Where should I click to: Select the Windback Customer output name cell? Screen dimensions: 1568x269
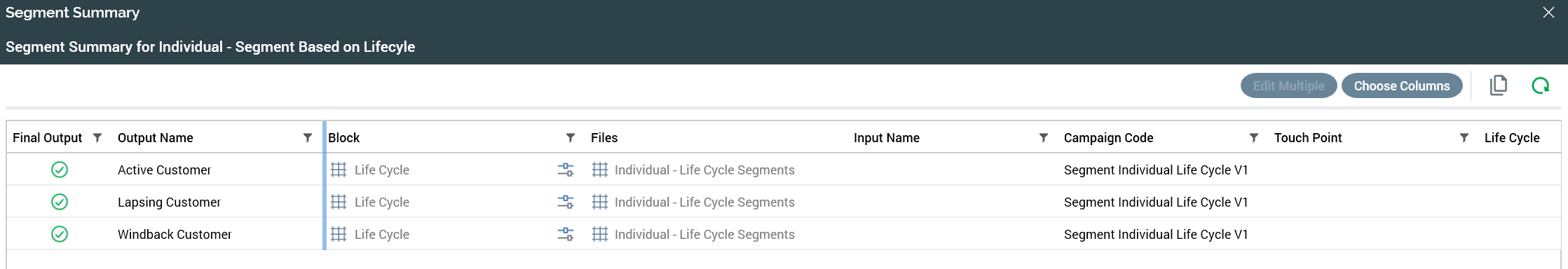(175, 234)
